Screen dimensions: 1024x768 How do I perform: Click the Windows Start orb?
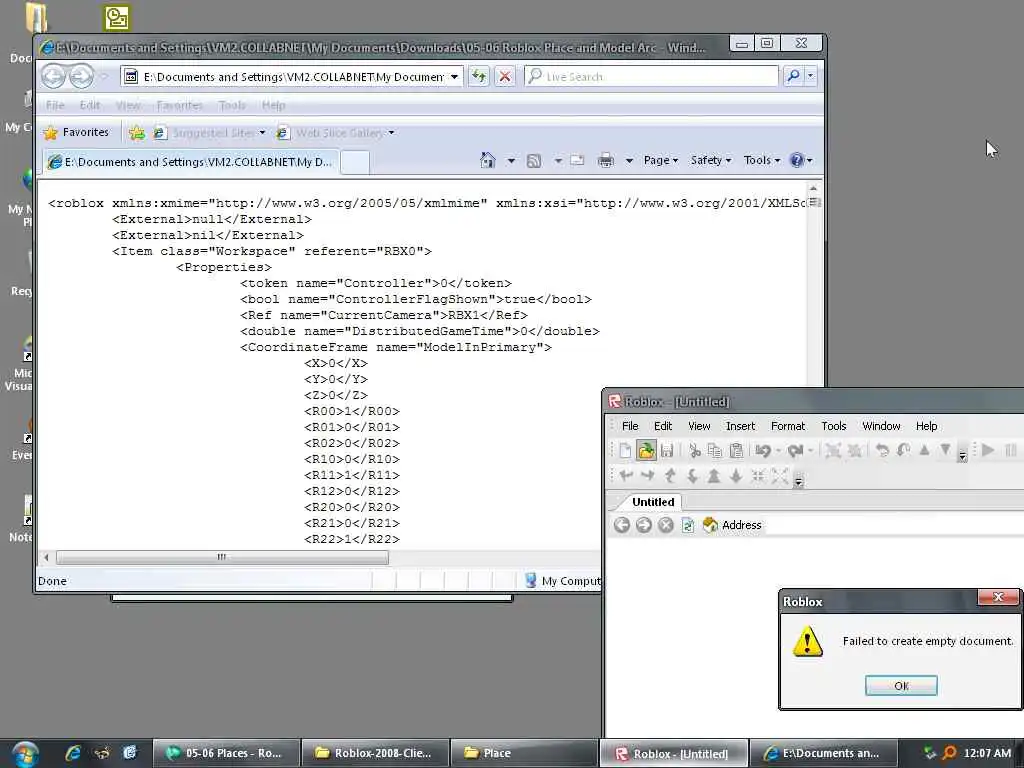(24, 752)
